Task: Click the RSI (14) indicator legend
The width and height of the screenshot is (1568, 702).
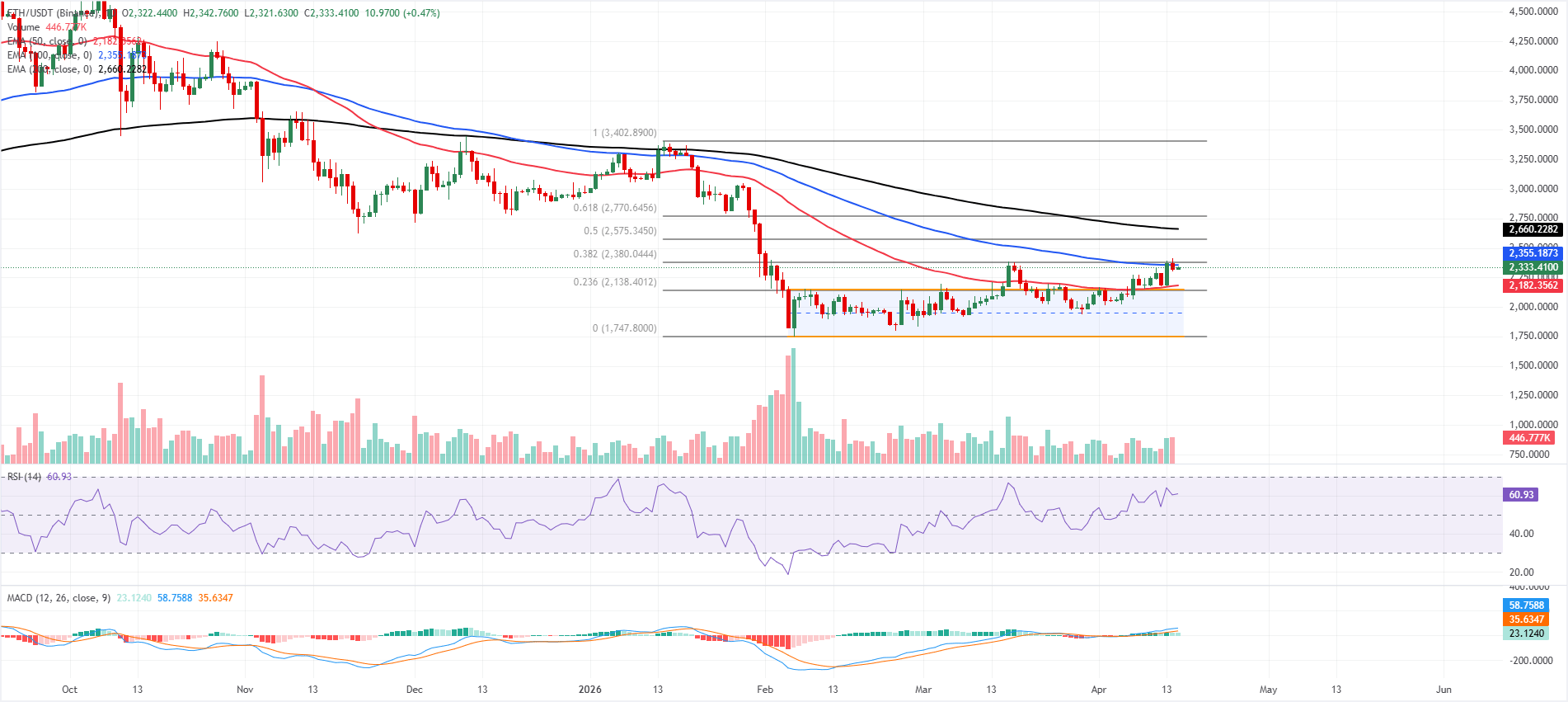Action: pos(24,477)
